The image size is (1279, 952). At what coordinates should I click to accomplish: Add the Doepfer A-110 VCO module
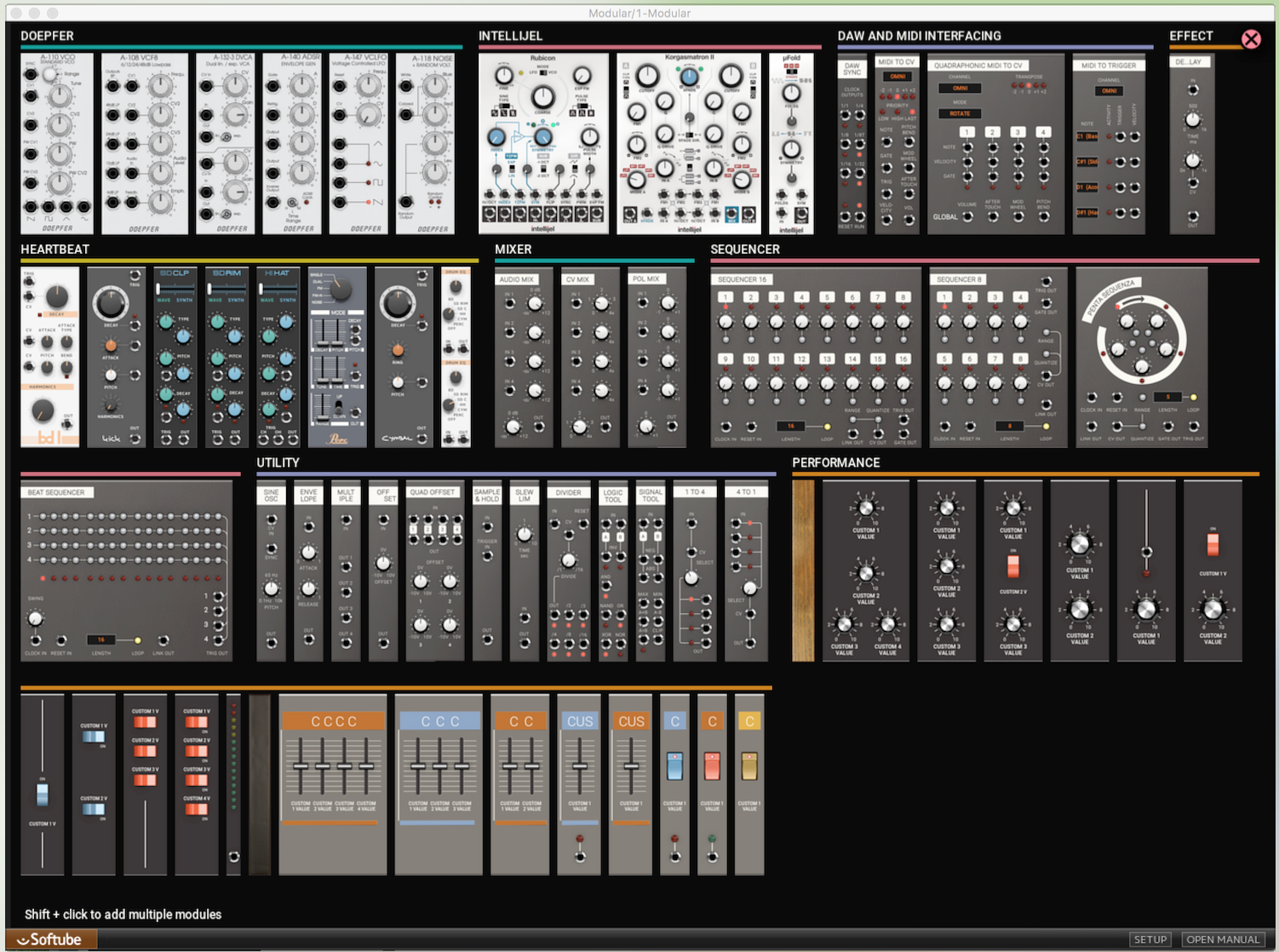pos(56,143)
